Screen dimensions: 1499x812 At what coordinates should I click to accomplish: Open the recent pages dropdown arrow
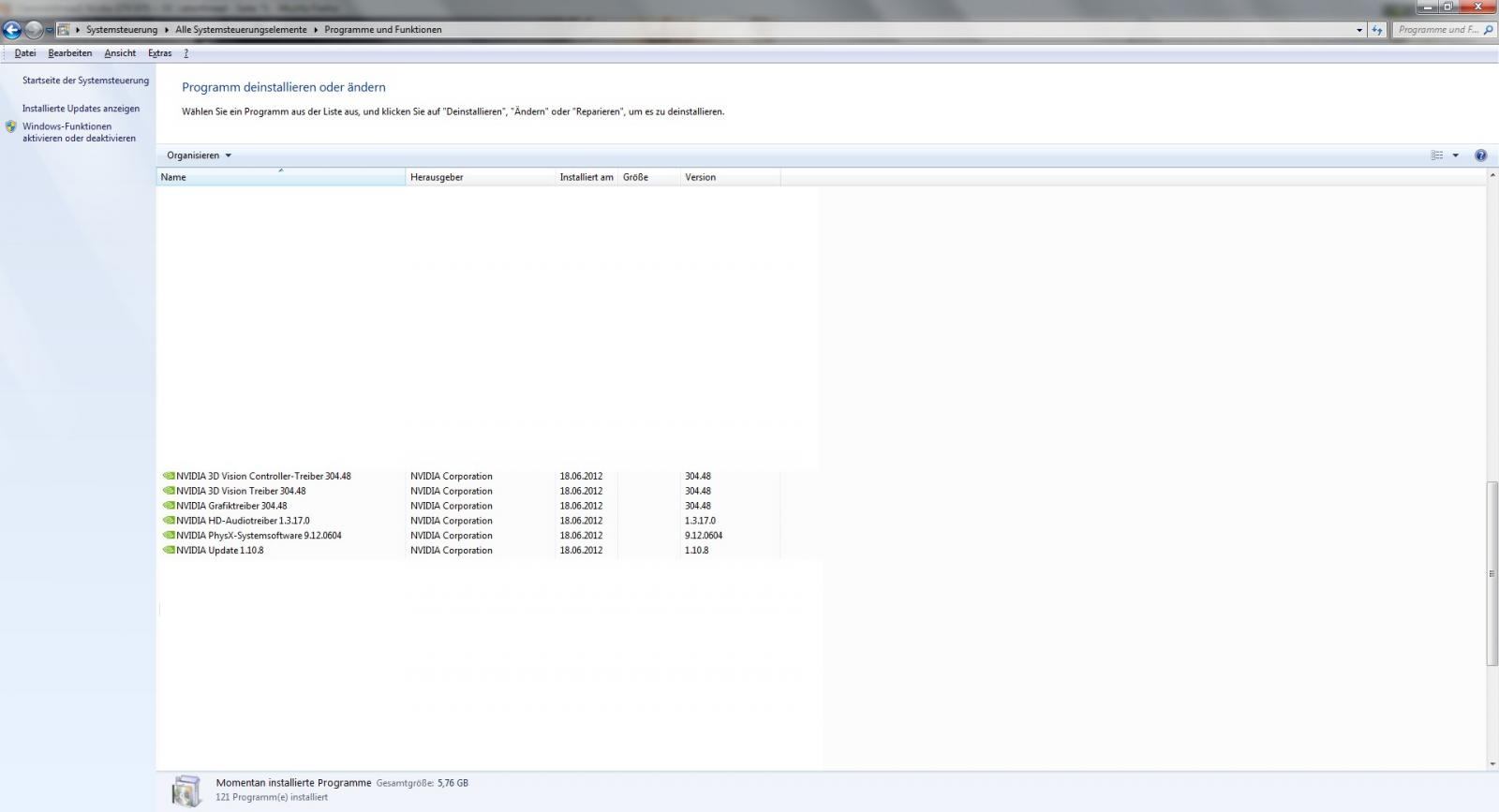coord(49,30)
